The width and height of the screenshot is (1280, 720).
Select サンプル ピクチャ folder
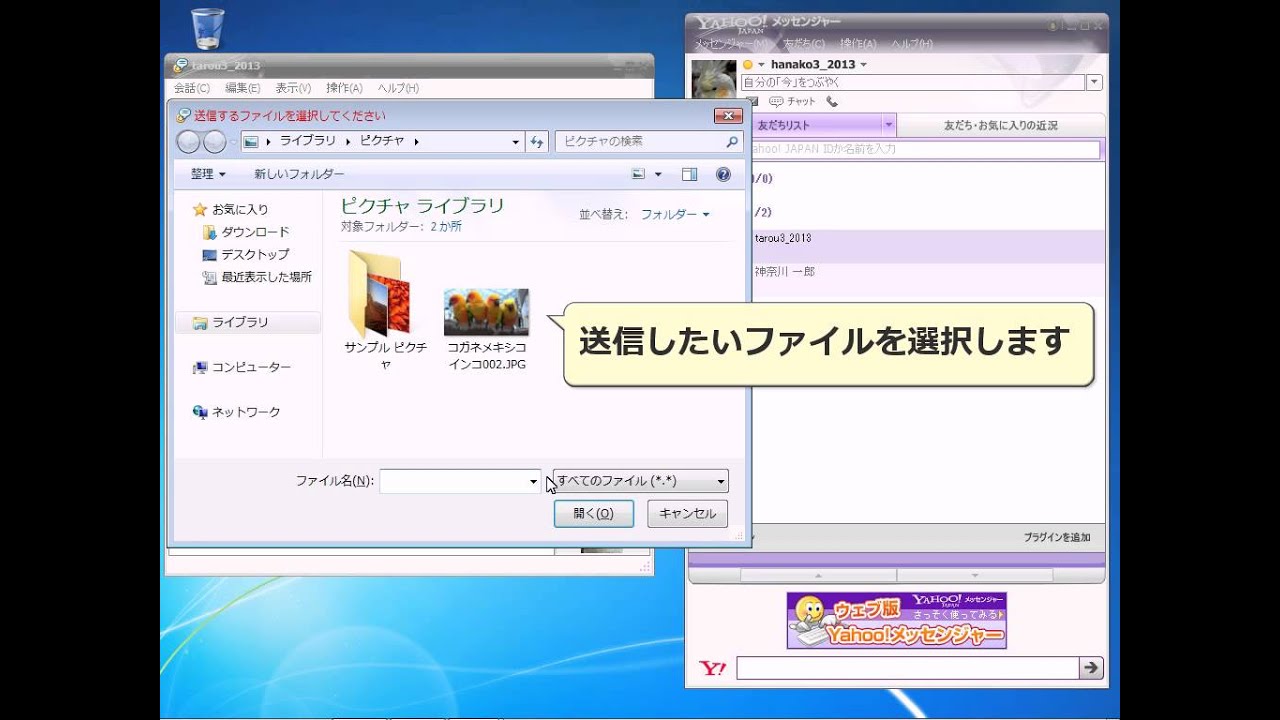pyautogui.click(x=385, y=310)
